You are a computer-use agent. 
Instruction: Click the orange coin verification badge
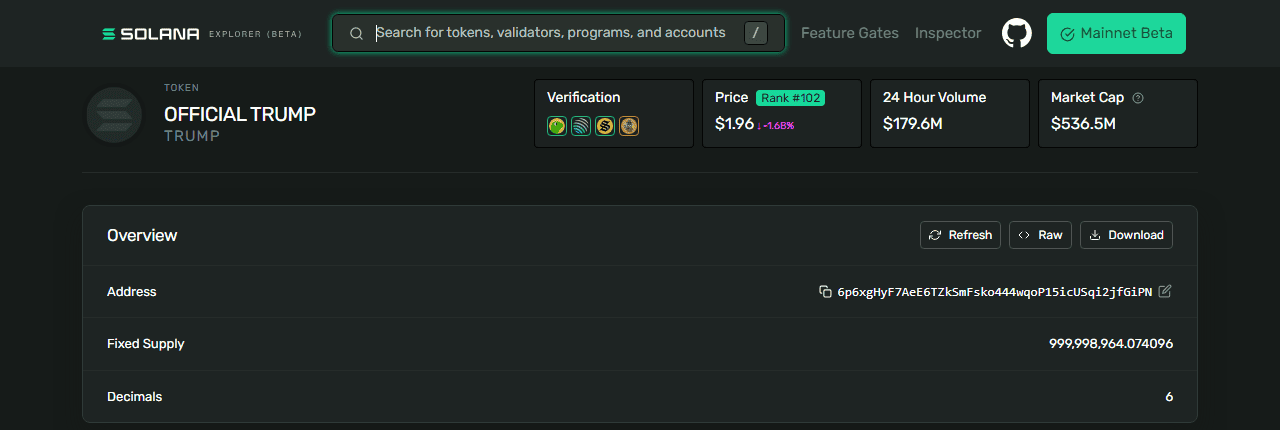point(629,126)
